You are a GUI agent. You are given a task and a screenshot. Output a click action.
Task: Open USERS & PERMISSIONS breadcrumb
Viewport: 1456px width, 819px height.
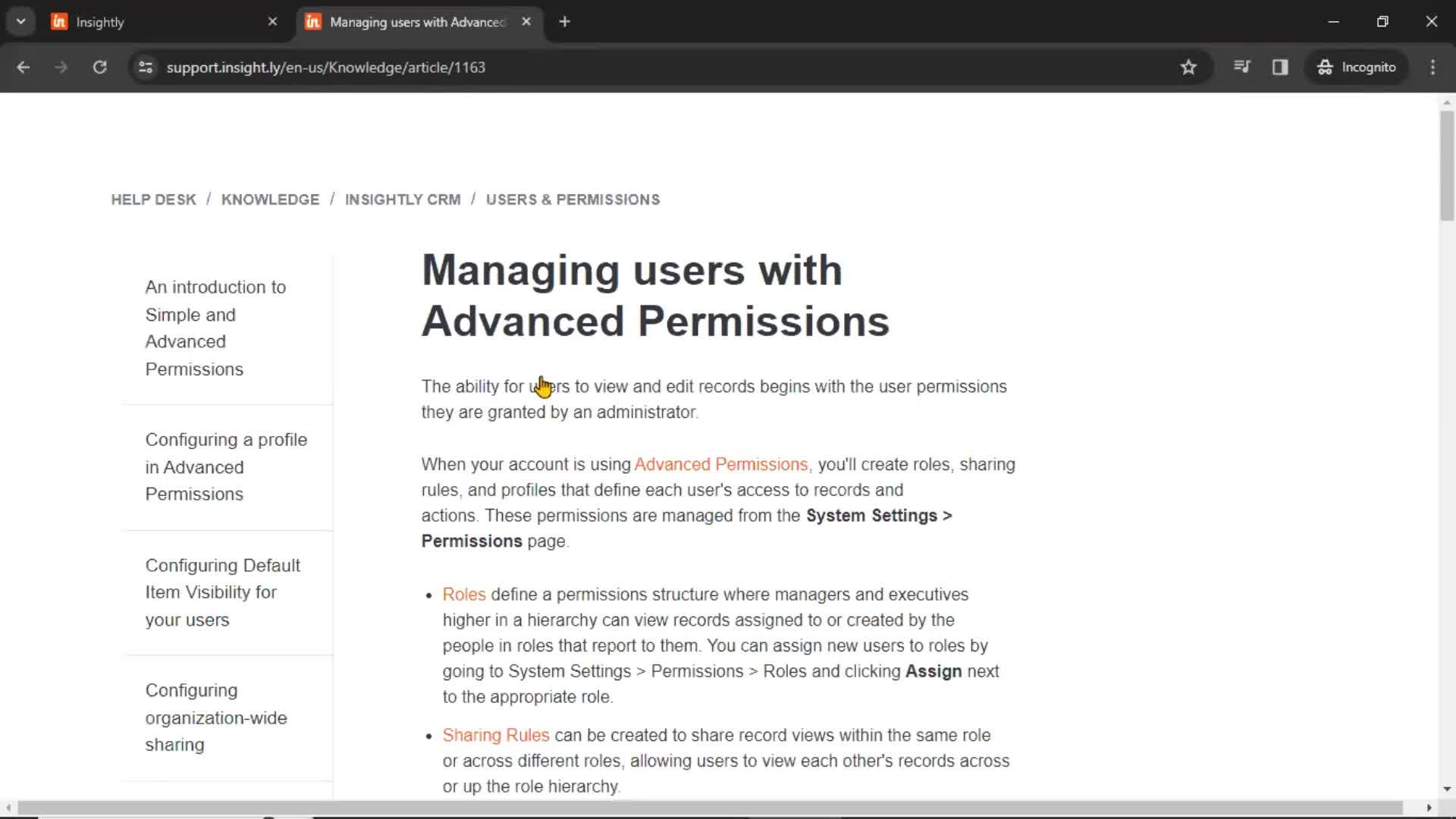point(573,199)
